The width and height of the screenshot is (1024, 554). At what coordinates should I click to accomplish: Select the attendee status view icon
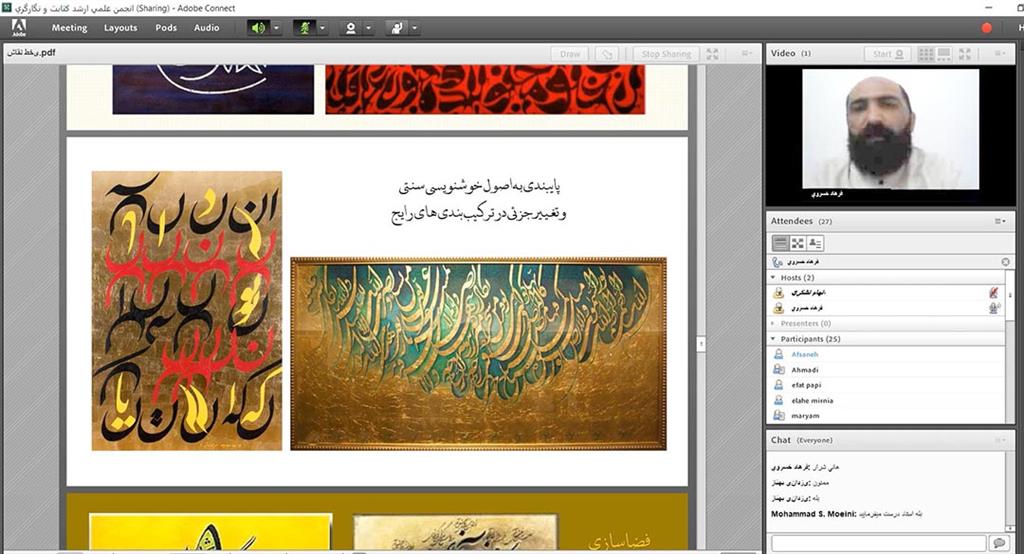pyautogui.click(x=815, y=243)
